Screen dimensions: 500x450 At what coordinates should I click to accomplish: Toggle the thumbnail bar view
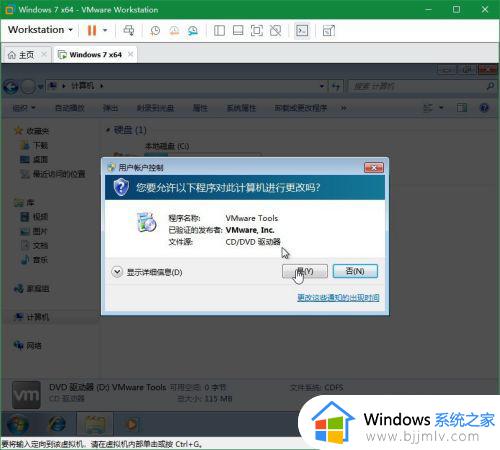(238, 31)
